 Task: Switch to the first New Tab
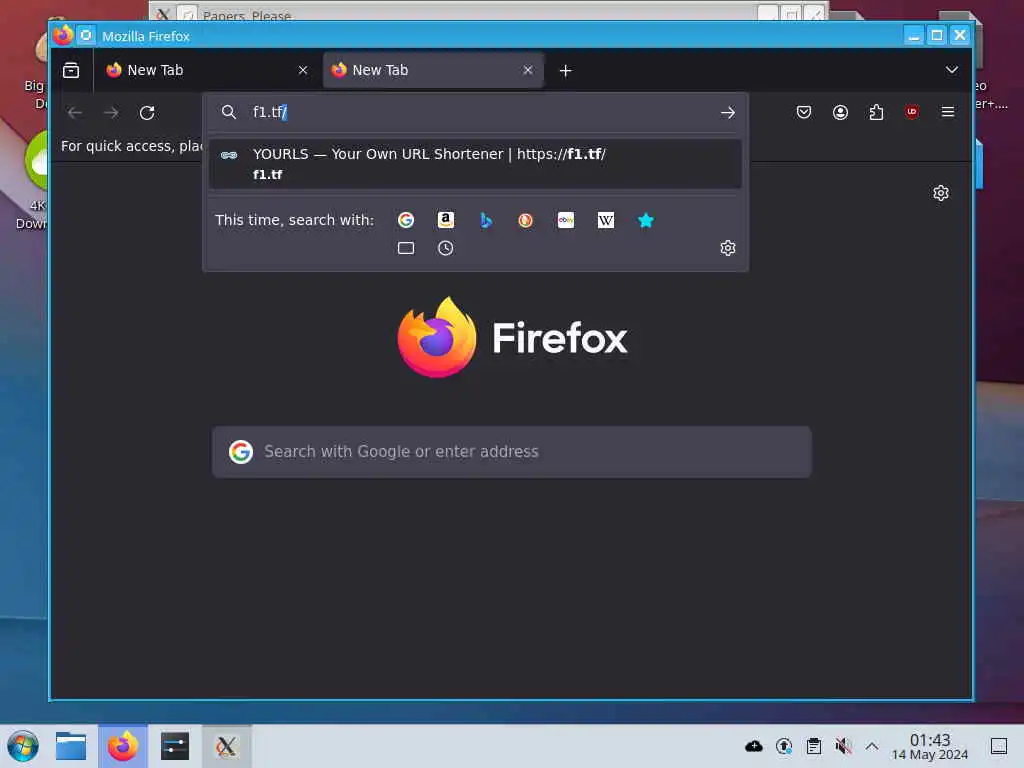(x=208, y=70)
